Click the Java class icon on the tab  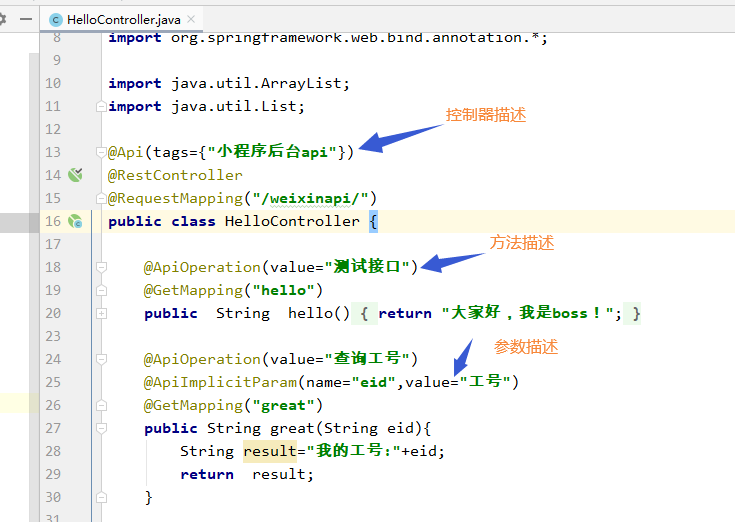click(x=56, y=20)
